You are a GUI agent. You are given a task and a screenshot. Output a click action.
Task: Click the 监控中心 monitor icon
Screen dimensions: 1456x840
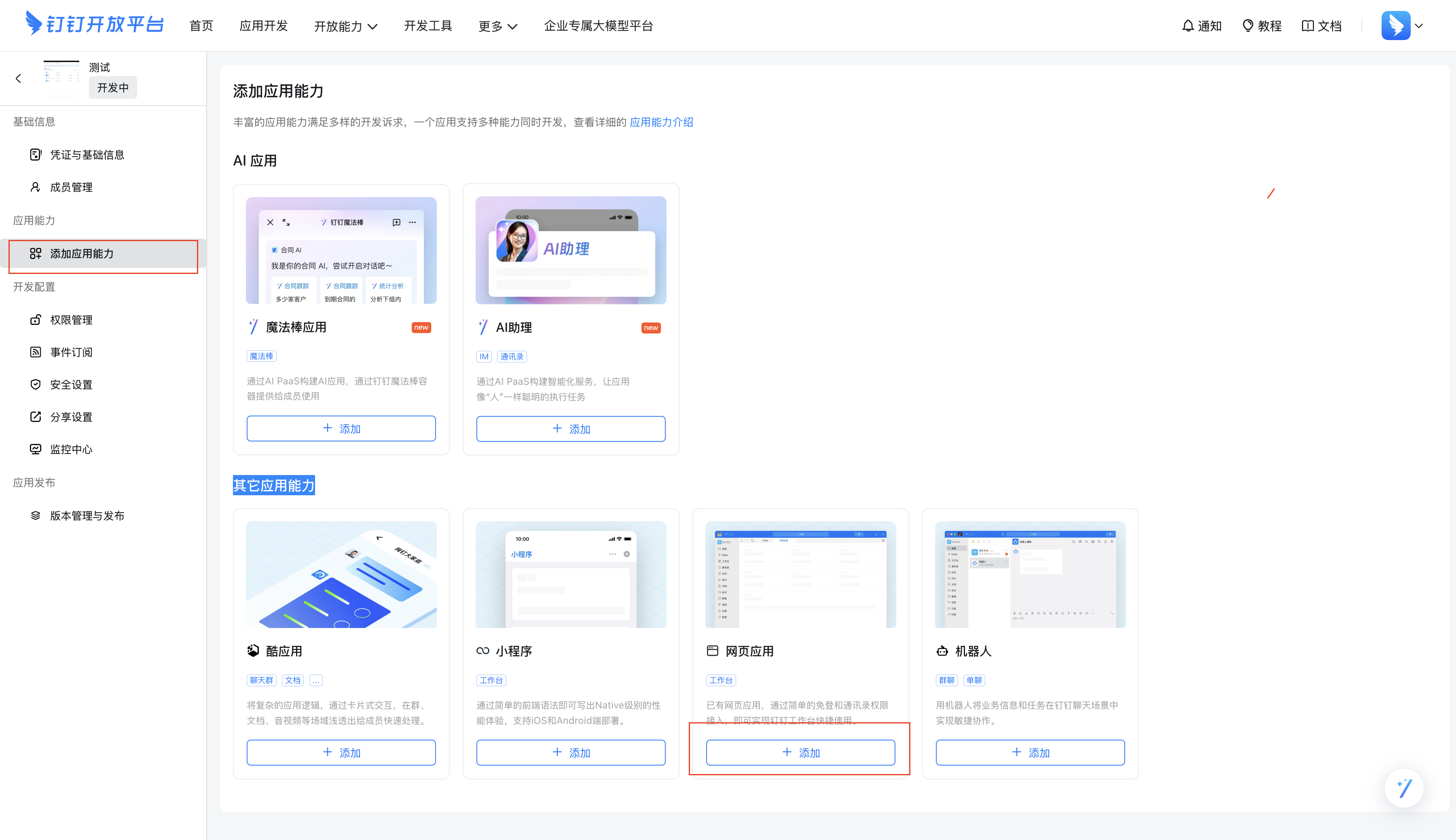tap(36, 449)
